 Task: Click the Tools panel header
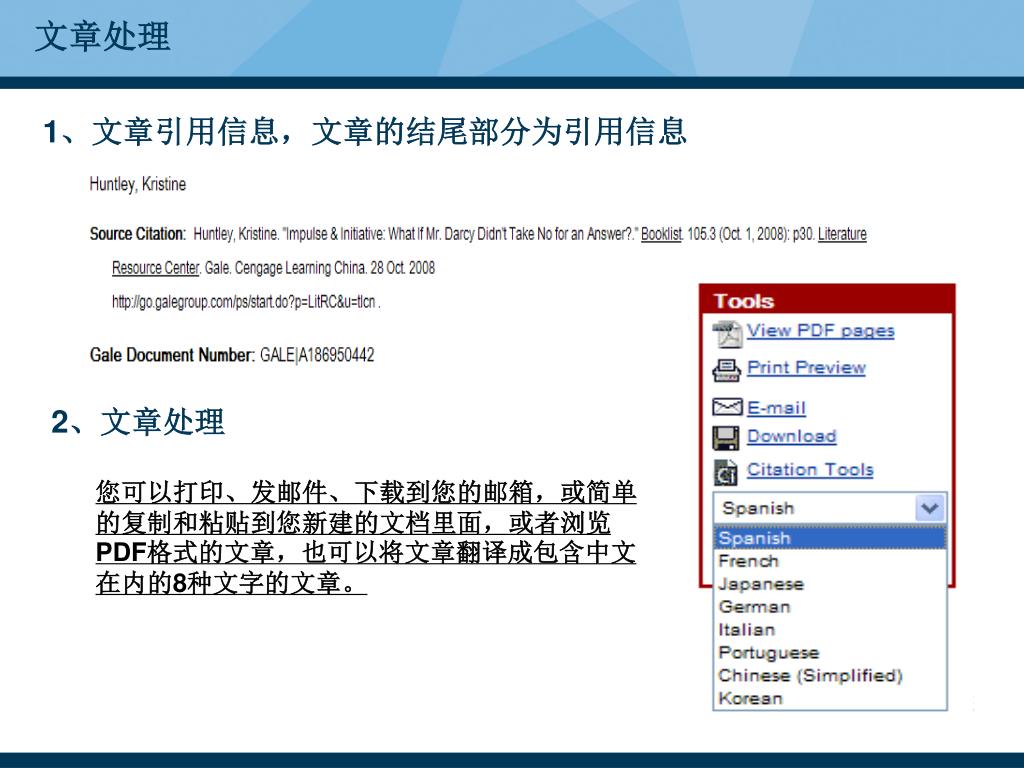pos(827,301)
